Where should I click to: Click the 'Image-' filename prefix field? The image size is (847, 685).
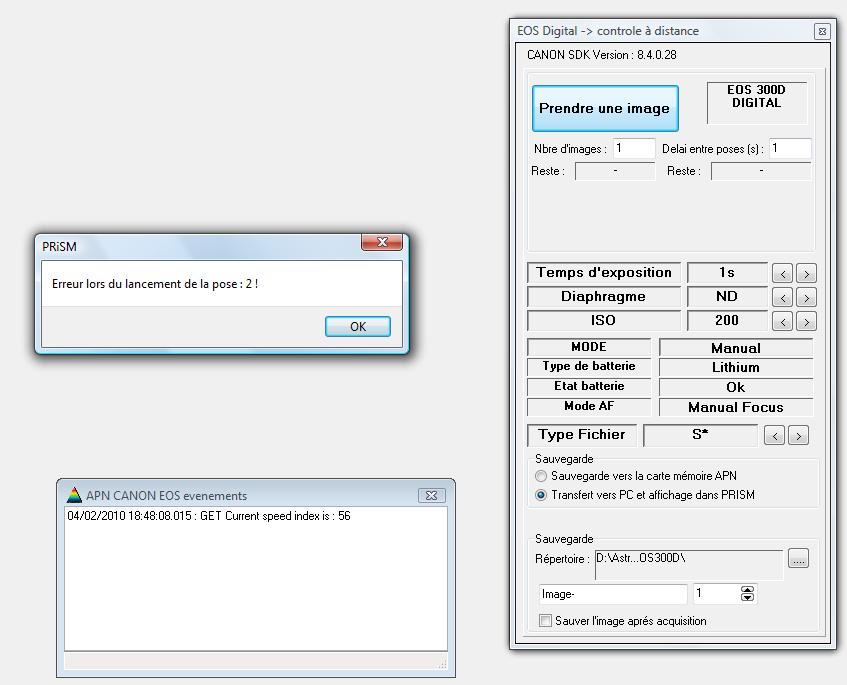click(x=613, y=594)
